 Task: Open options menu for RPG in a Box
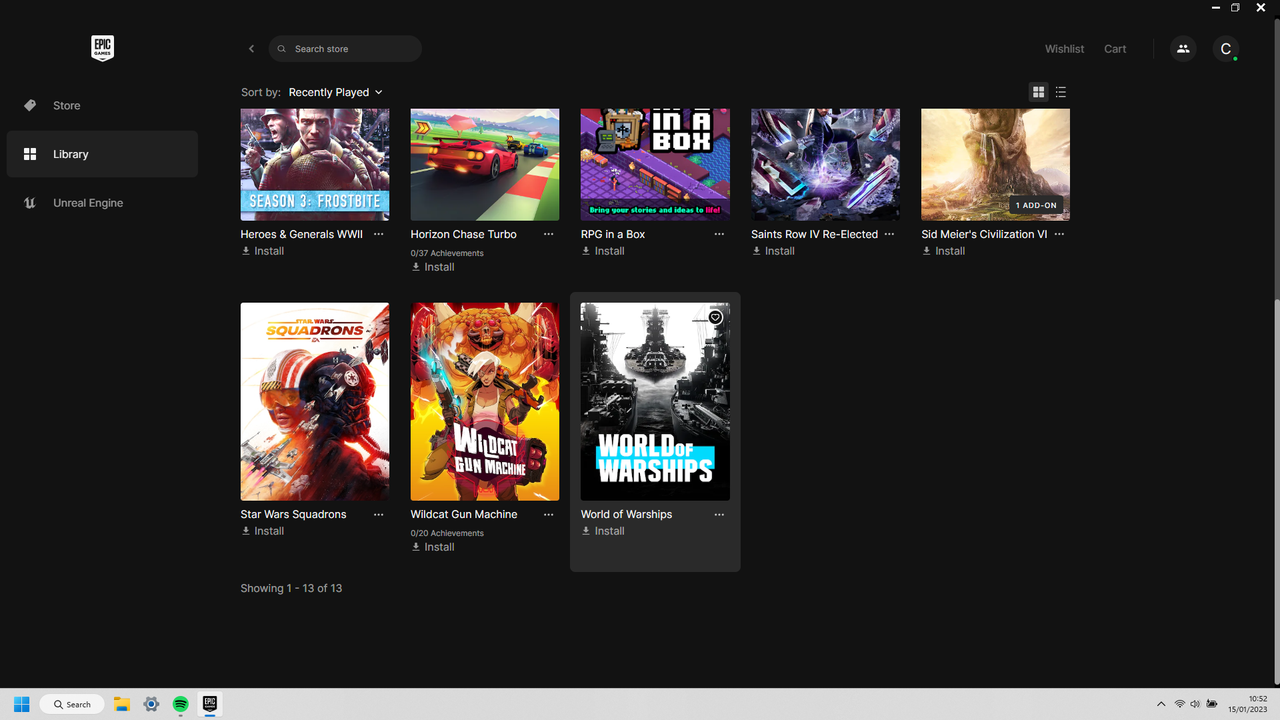[719, 234]
